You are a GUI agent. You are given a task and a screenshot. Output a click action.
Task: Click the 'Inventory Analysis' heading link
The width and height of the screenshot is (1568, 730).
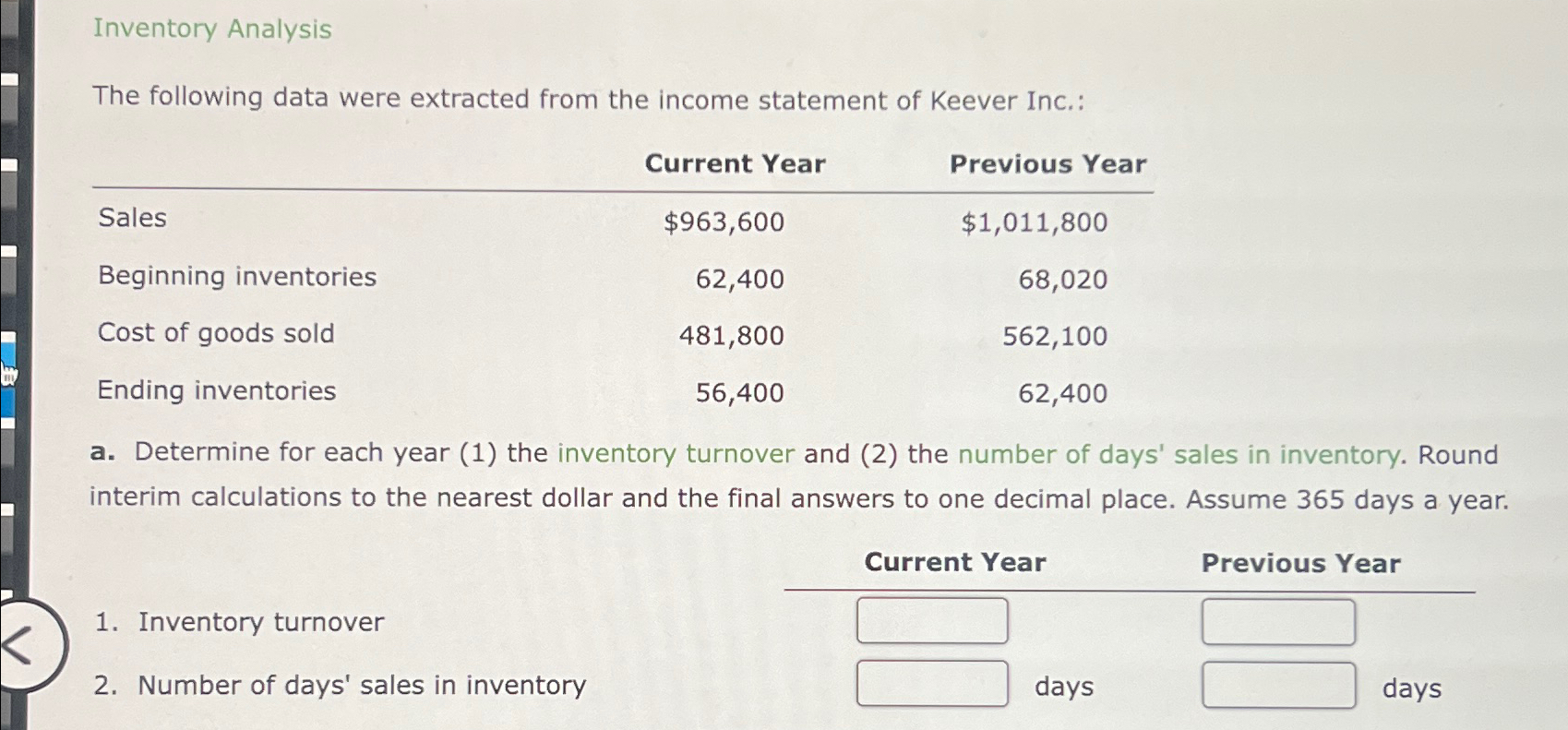[212, 30]
